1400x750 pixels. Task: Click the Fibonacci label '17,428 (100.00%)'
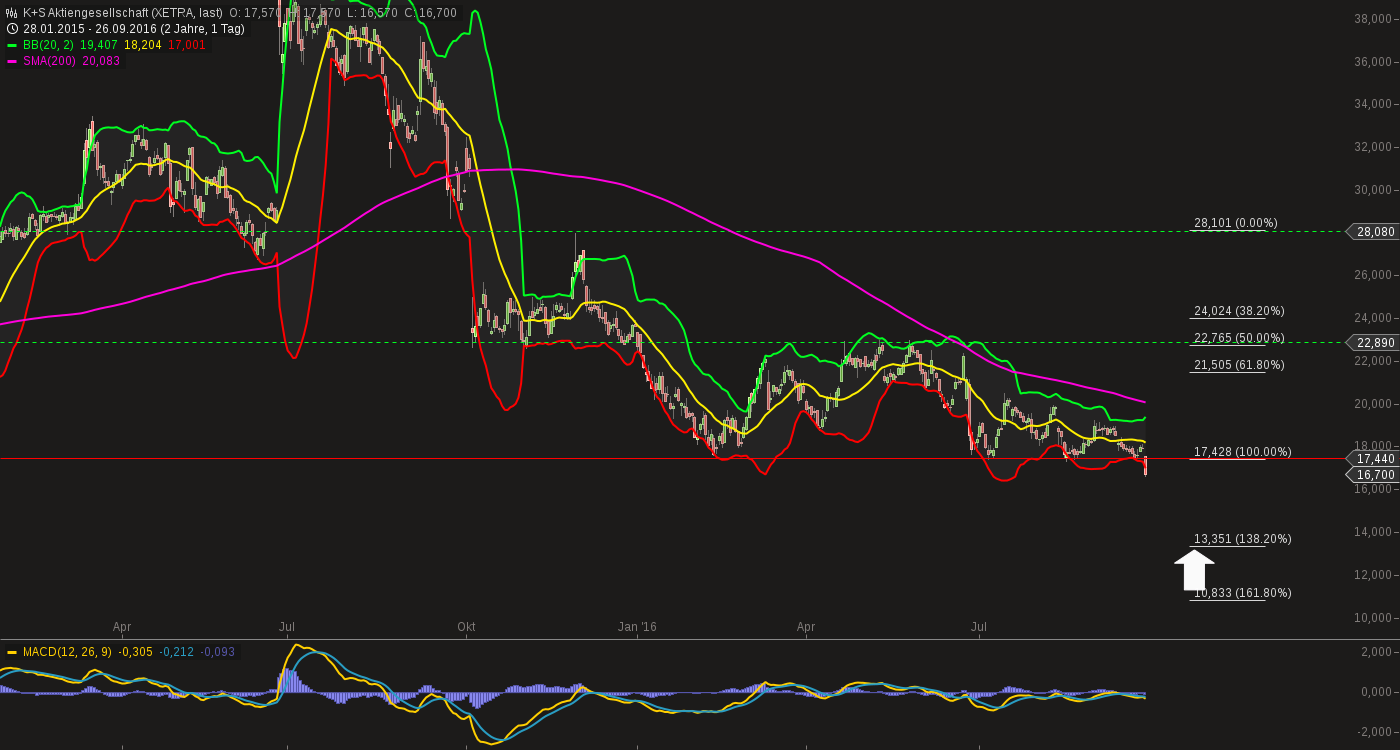tap(1243, 452)
